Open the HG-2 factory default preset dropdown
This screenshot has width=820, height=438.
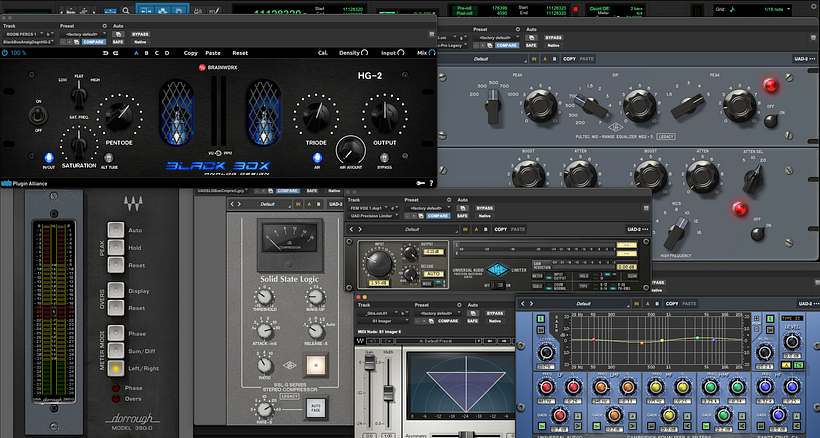[83, 34]
